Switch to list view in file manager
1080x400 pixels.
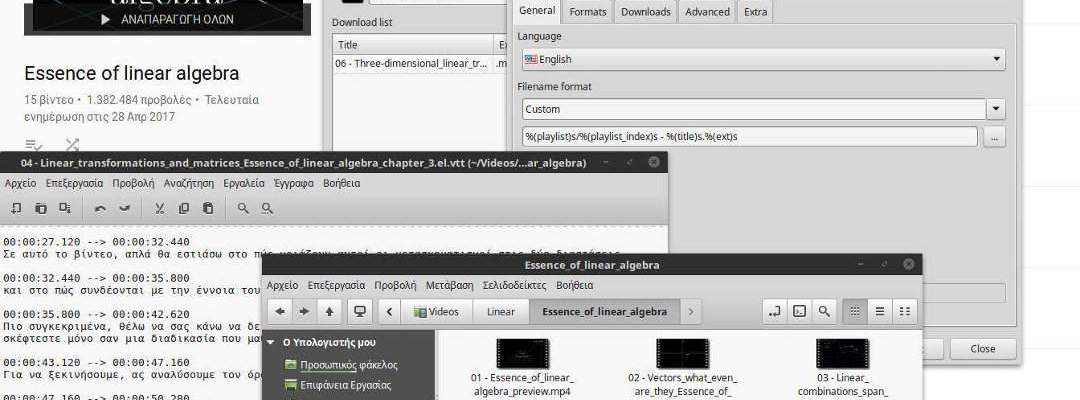(x=880, y=311)
